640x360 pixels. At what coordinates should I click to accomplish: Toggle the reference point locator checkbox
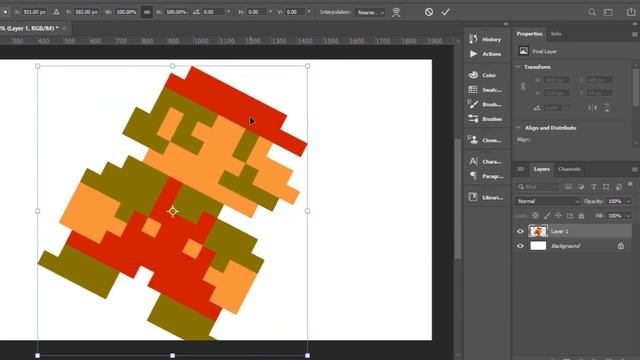(x=5, y=12)
